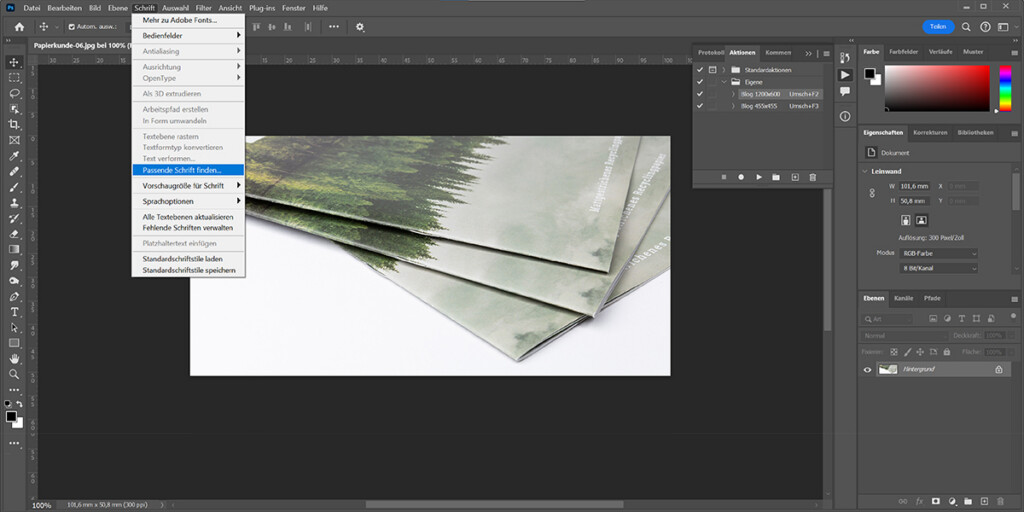
Task: Choose the Hand tool
Action: click(x=14, y=358)
